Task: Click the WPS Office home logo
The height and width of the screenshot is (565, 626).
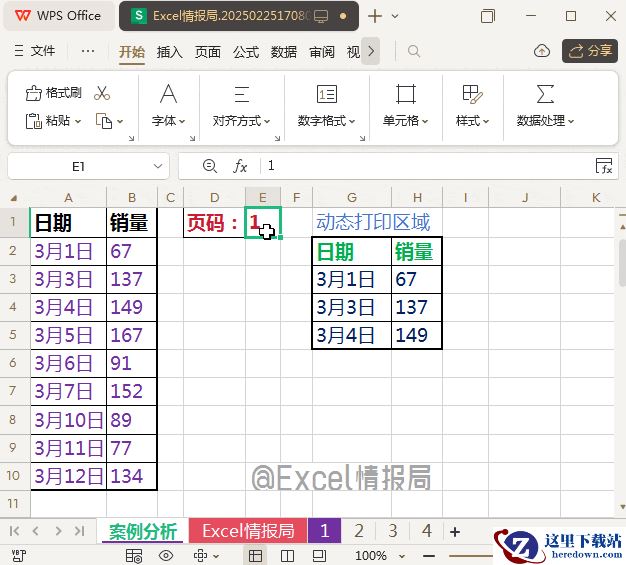Action: [58, 16]
